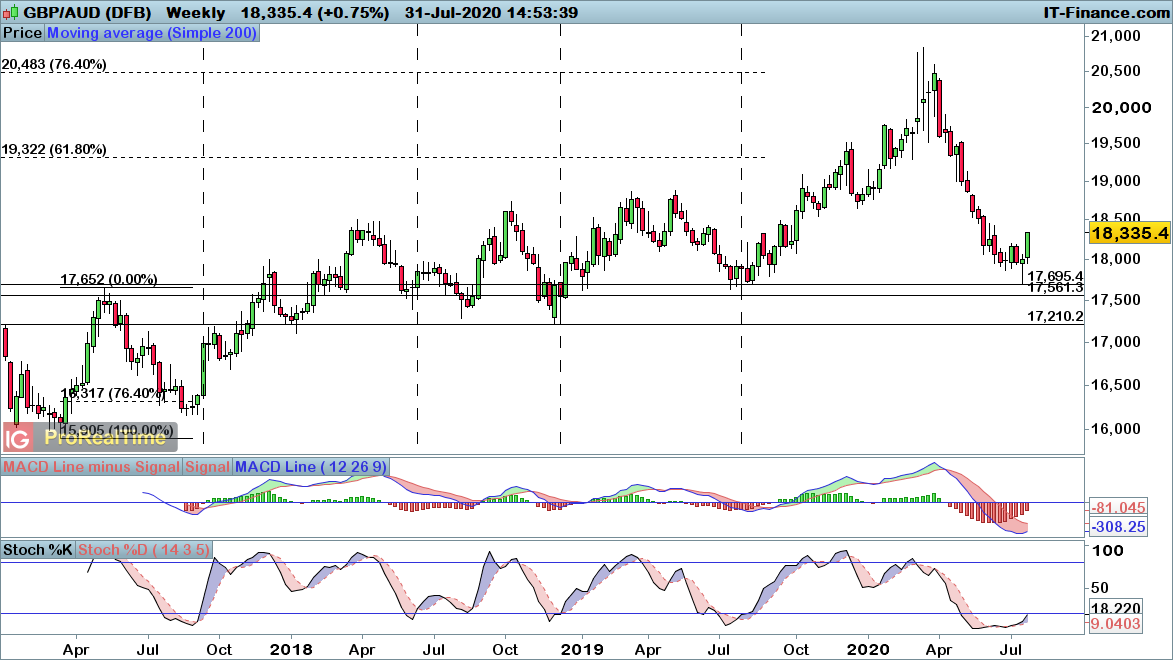The height and width of the screenshot is (660, 1173).
Task: Click the IT-Finance.com text
Action: tap(1106, 13)
